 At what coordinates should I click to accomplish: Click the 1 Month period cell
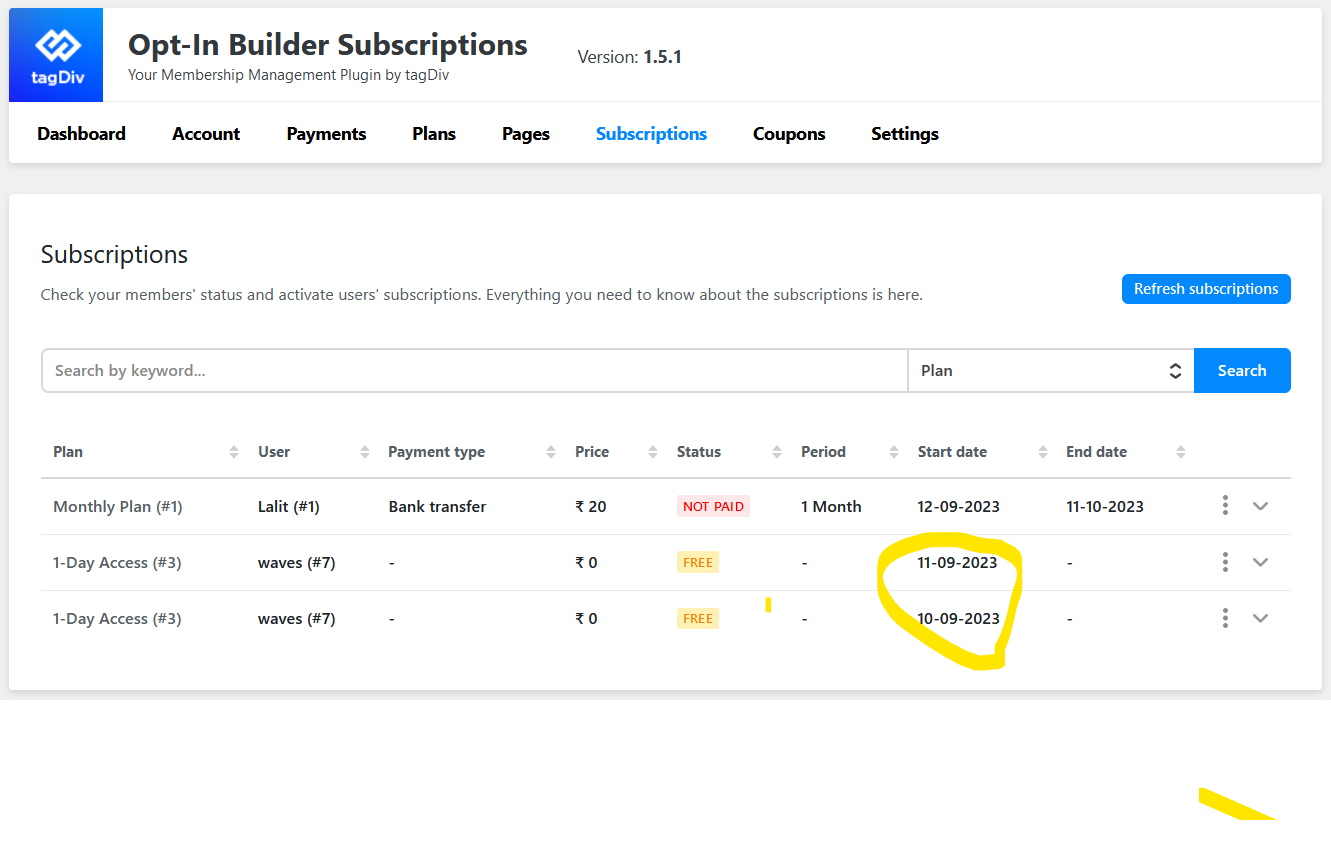831,507
